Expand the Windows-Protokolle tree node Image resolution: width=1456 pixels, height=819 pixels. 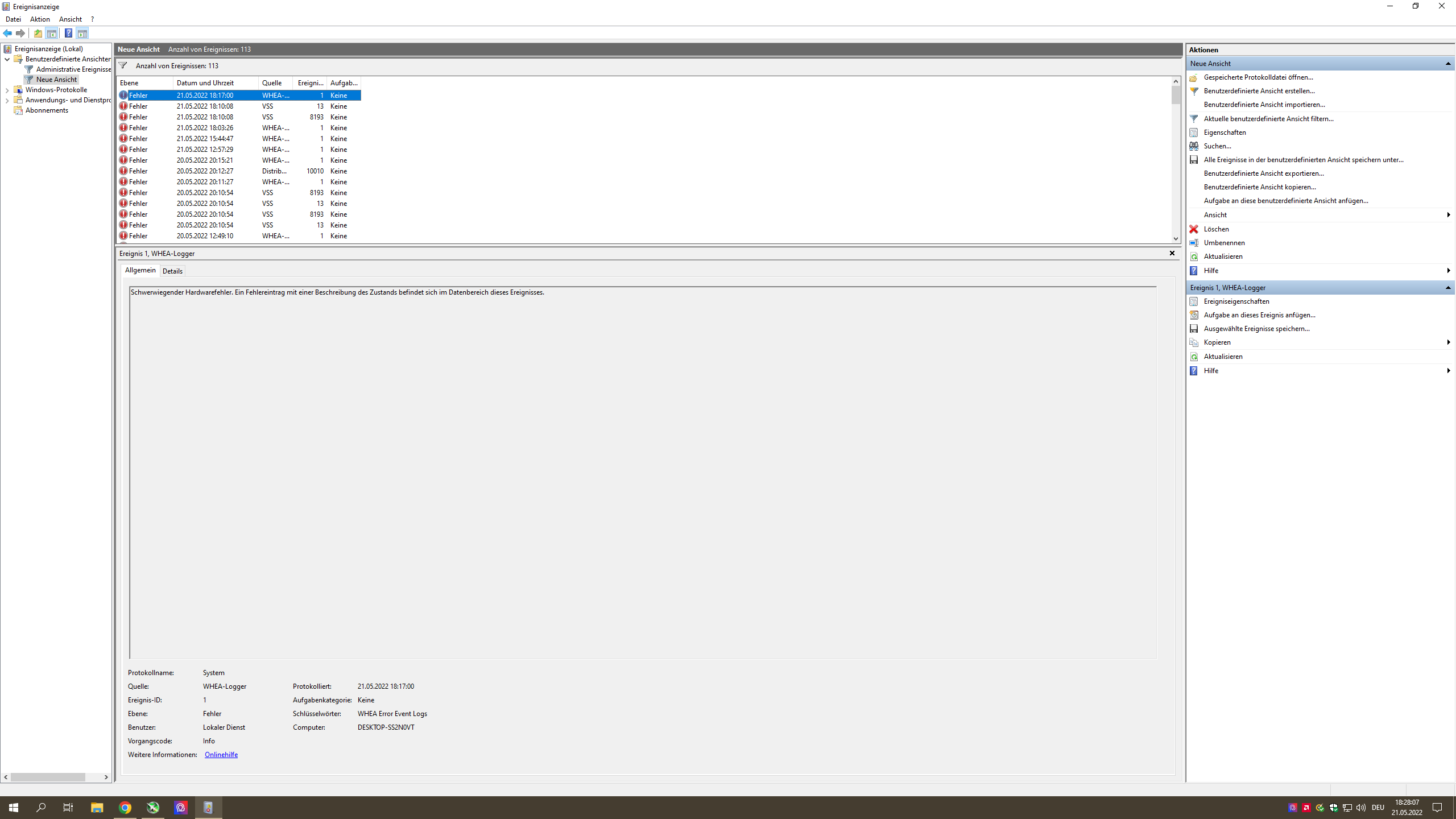click(7, 90)
